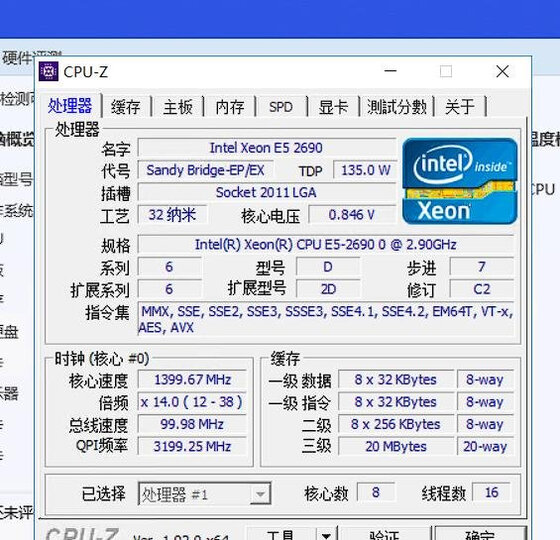Click the 扩展系列 value 6
The width and height of the screenshot is (560, 540).
click(x=169, y=289)
